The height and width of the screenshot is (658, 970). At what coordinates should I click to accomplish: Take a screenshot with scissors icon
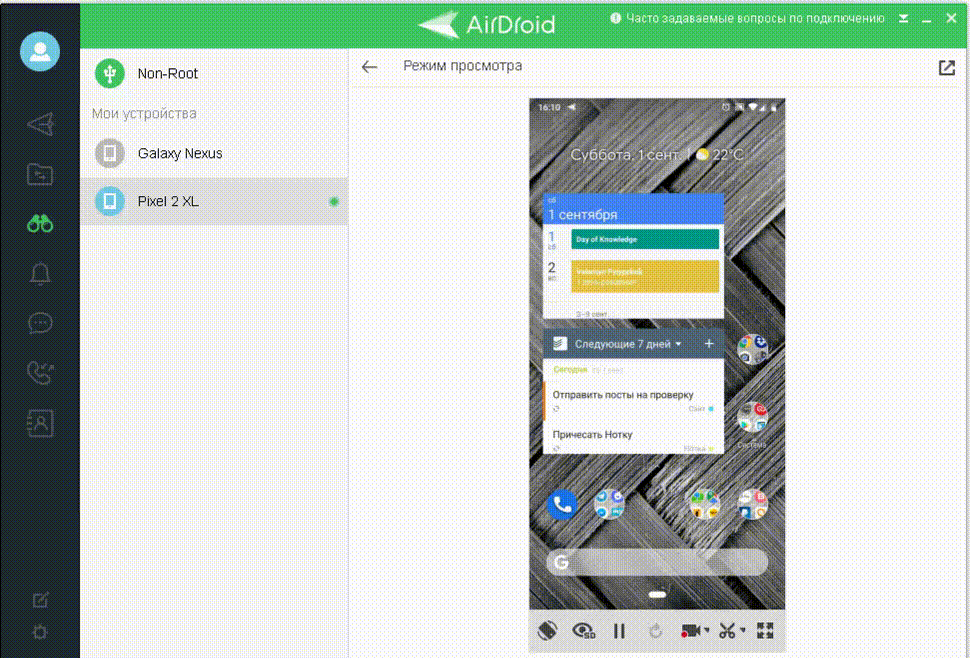point(727,631)
